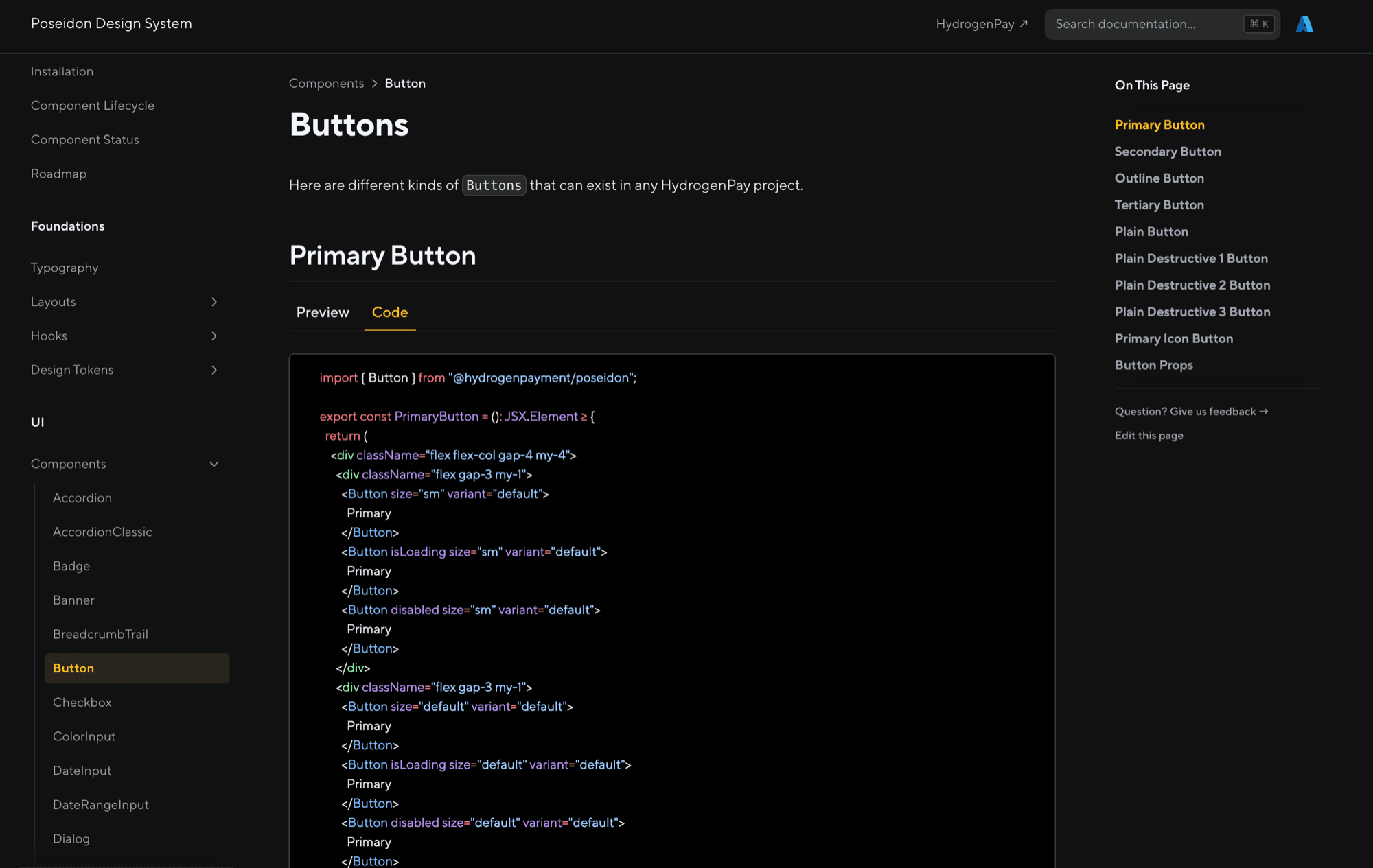Jump to Plain Button section
The height and width of the screenshot is (868, 1373).
[x=1151, y=232]
